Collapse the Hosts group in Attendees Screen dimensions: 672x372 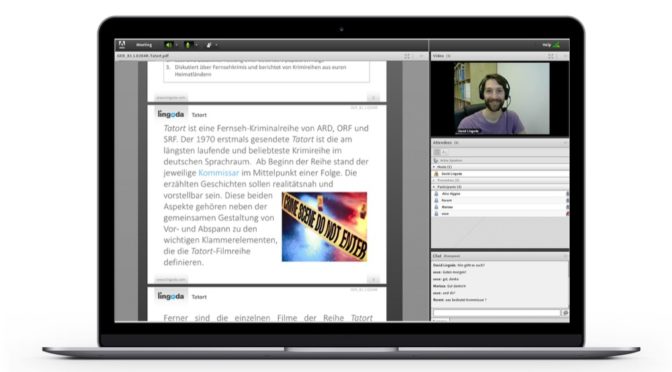point(434,167)
